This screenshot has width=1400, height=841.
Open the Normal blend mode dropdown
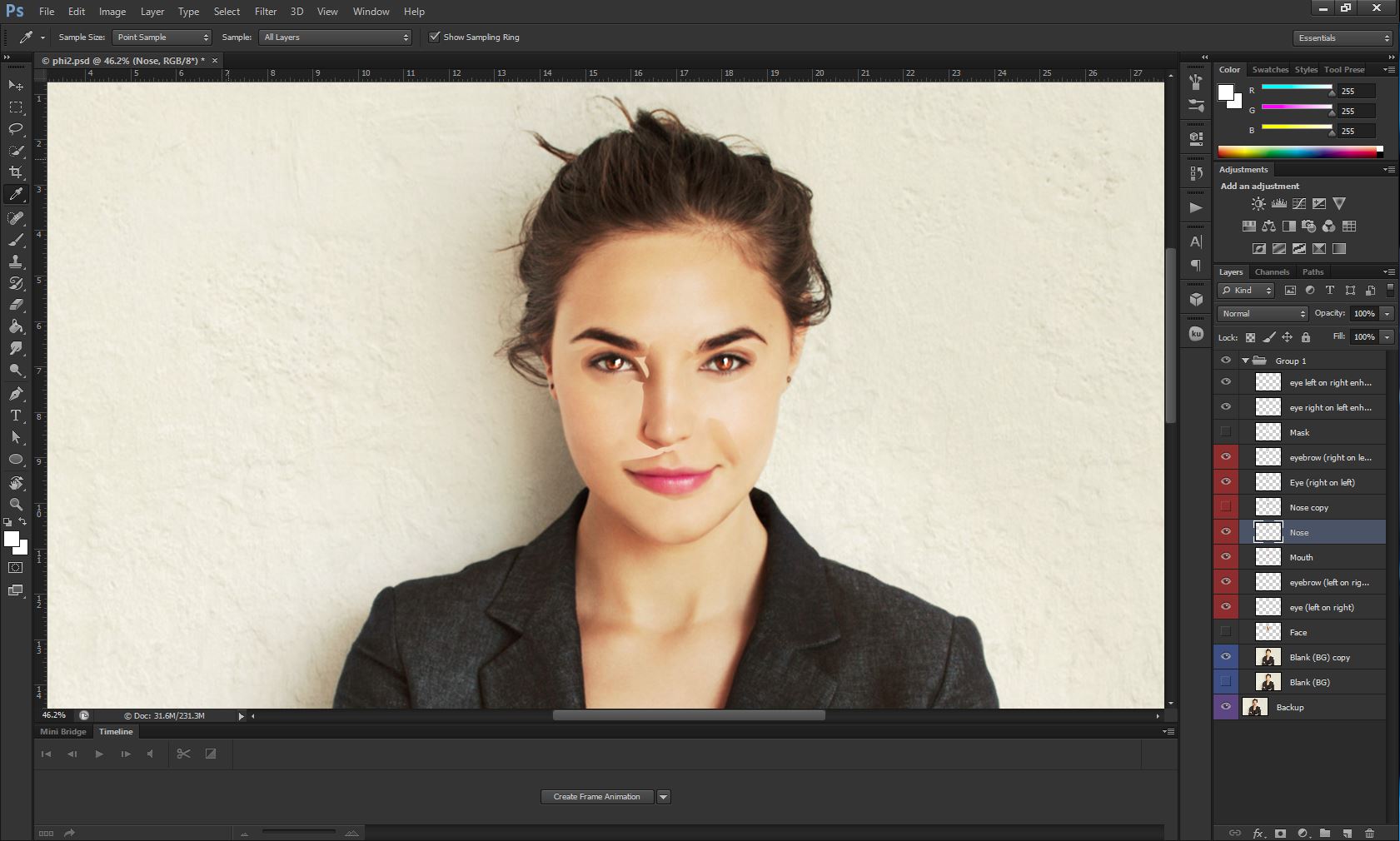pyautogui.click(x=1263, y=313)
